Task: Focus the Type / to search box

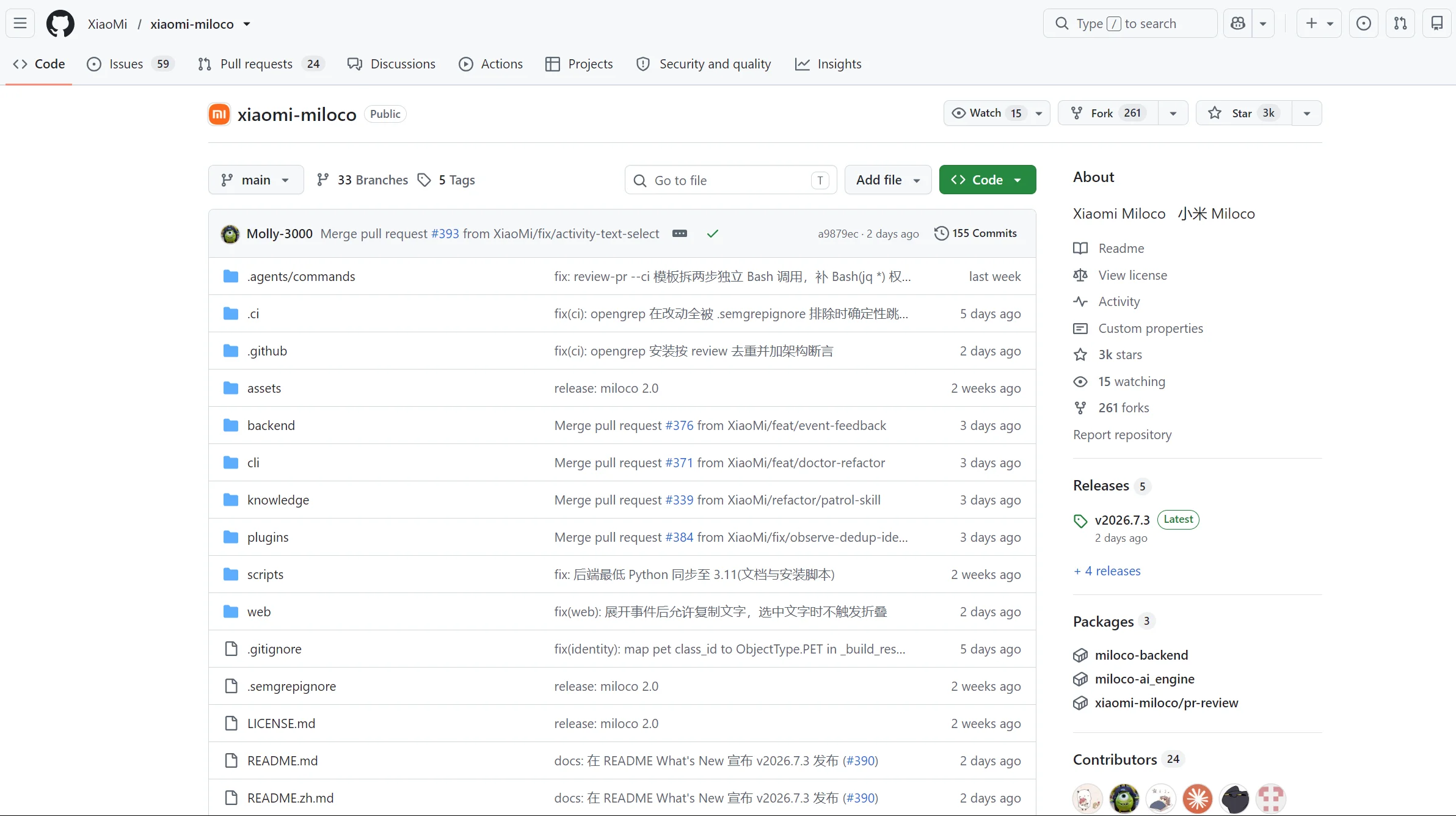Action: pyautogui.click(x=1130, y=24)
